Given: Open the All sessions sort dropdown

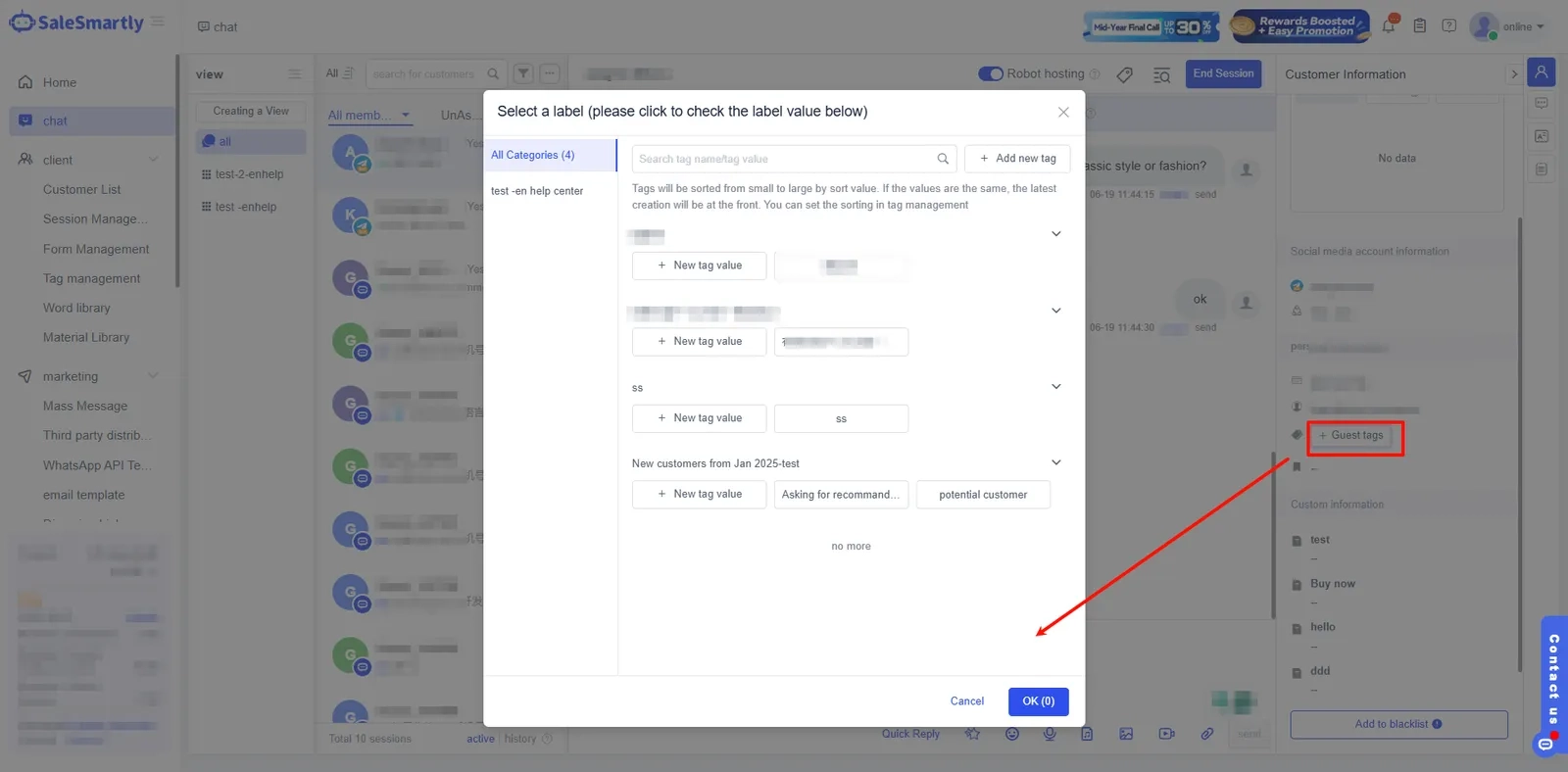Looking at the screenshot, I should tap(339, 73).
